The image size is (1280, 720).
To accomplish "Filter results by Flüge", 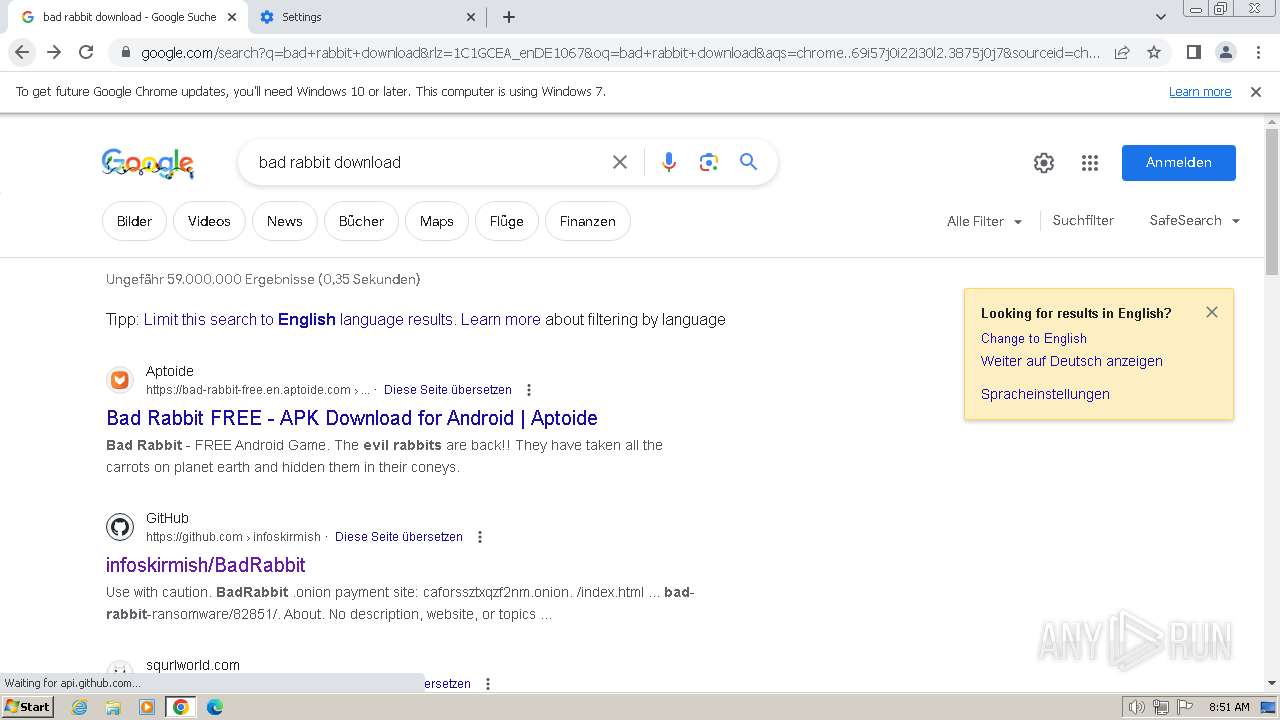I will pyautogui.click(x=506, y=221).
